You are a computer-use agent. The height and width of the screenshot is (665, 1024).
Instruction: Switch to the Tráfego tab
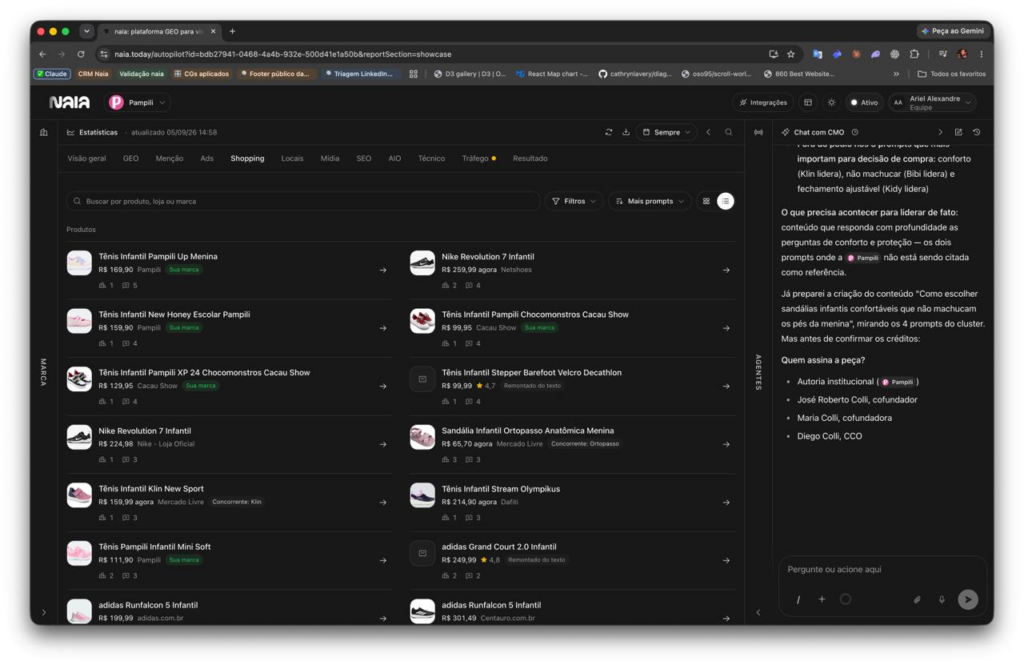(478, 159)
